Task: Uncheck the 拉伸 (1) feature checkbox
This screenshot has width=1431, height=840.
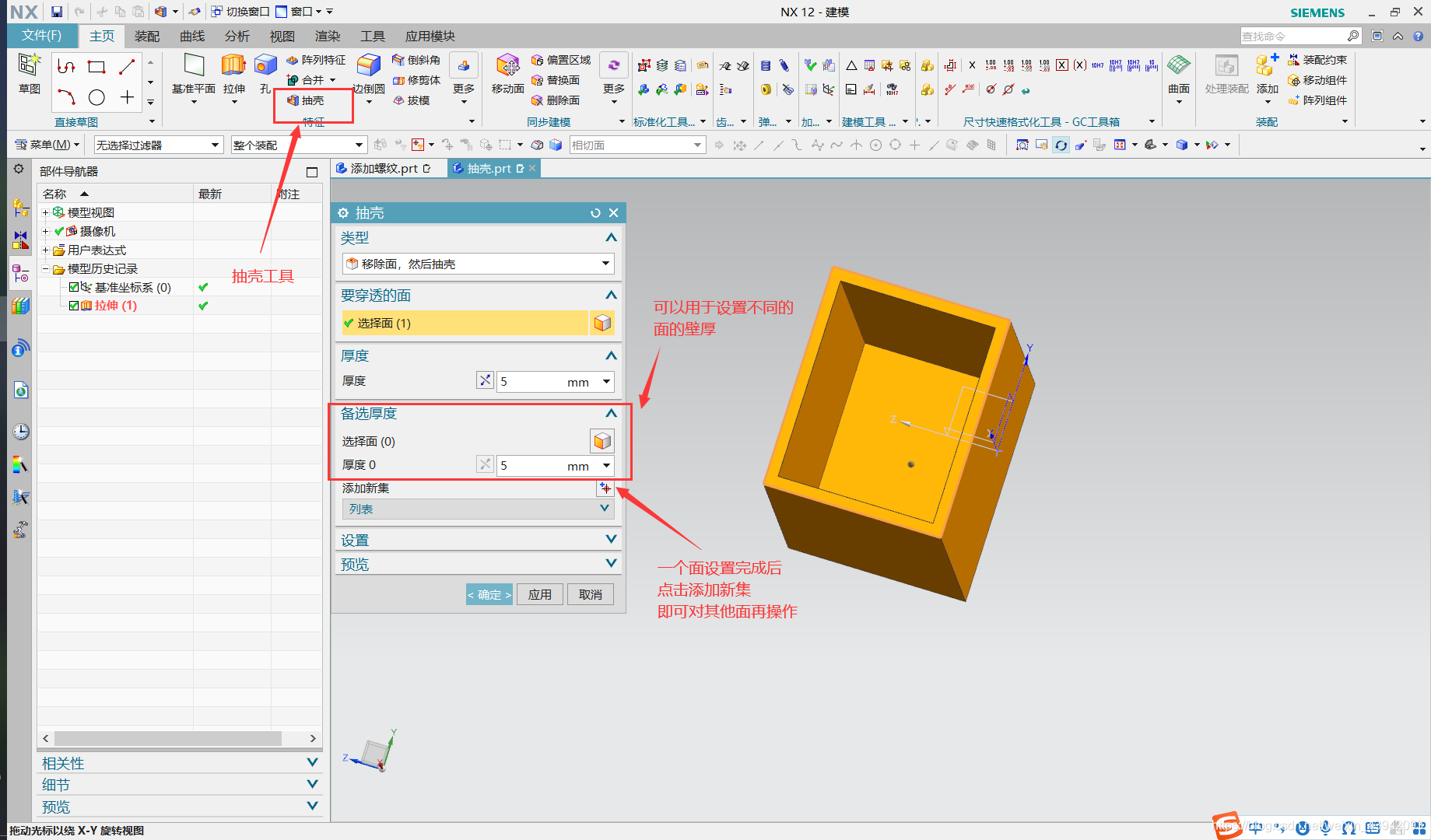Action: [74, 306]
